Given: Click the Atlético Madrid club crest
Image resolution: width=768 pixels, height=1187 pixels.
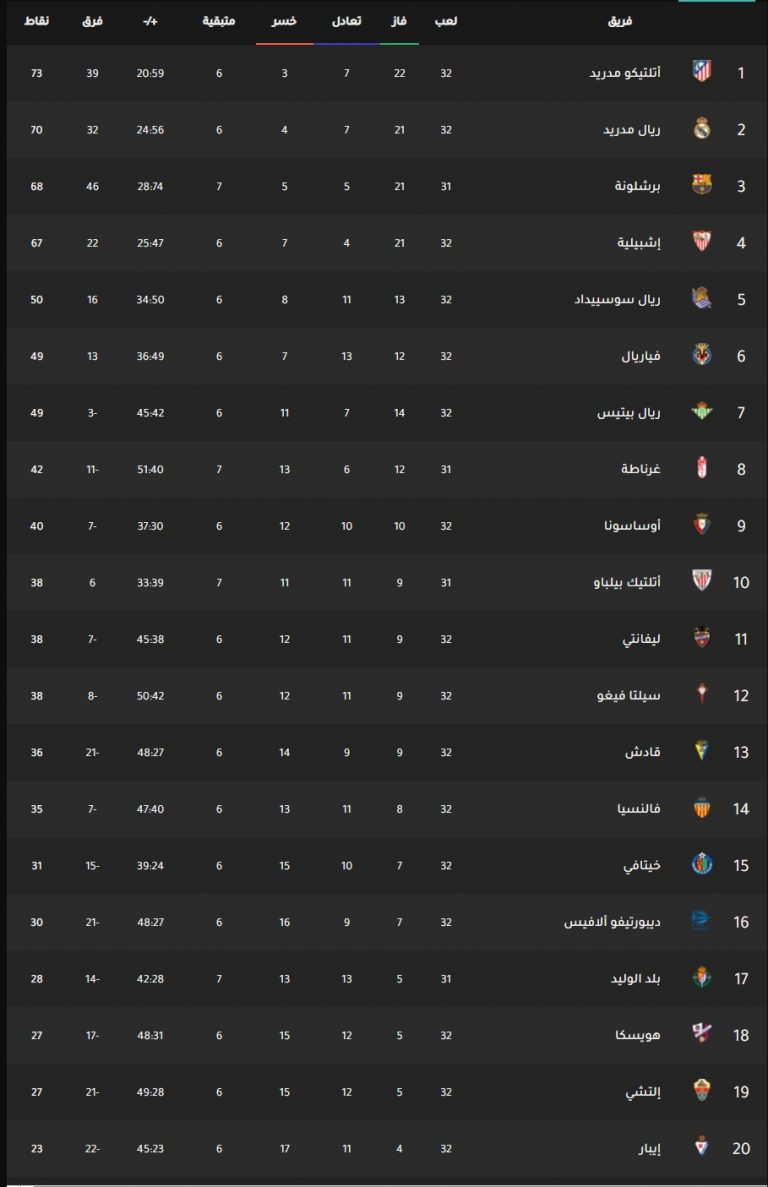Looking at the screenshot, I should (701, 73).
